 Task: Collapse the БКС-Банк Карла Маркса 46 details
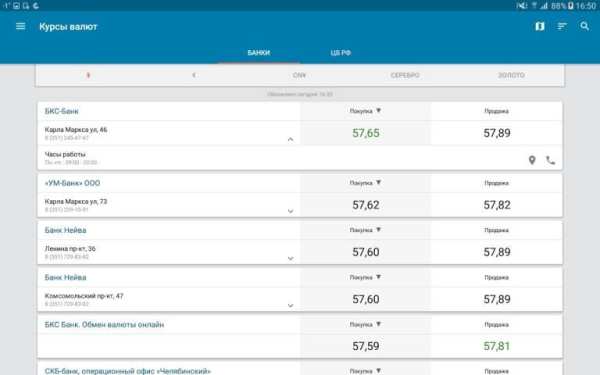(290, 139)
